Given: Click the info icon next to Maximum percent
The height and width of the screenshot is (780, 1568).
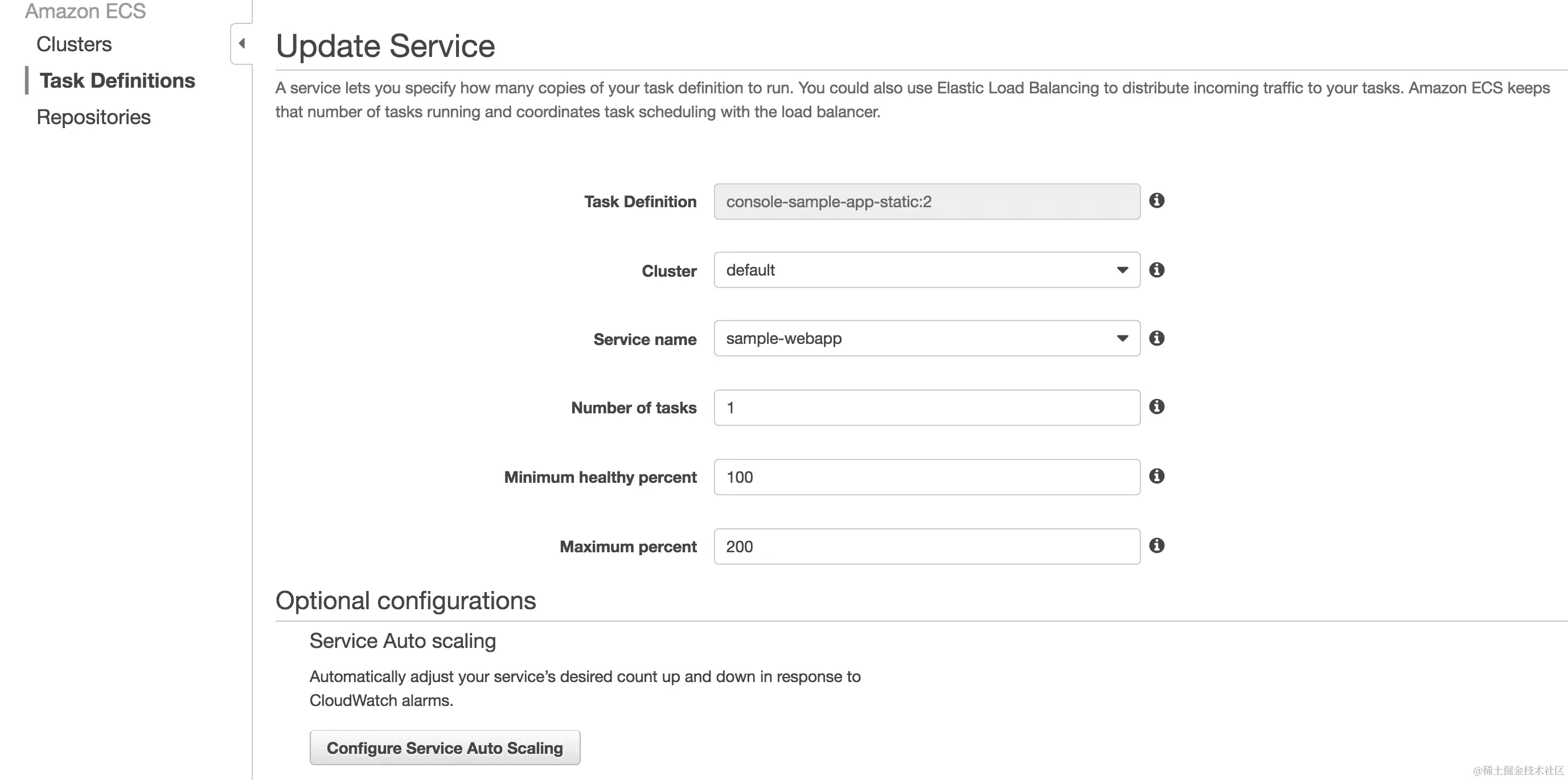Looking at the screenshot, I should [x=1157, y=545].
